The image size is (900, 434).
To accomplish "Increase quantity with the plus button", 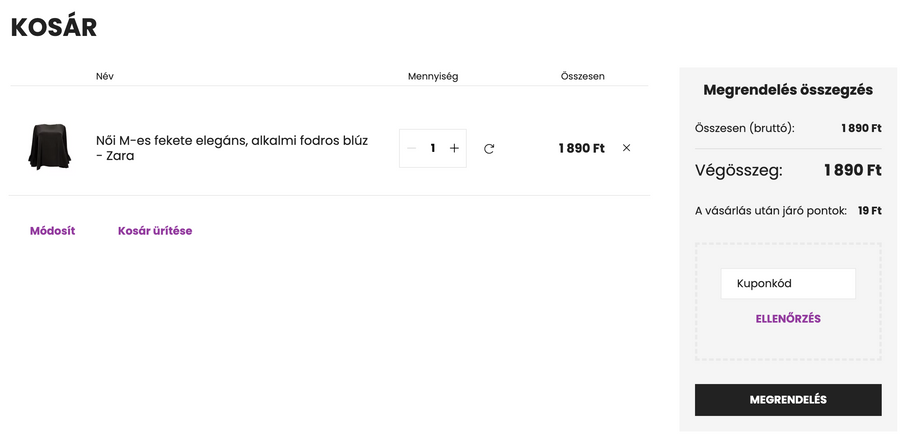I will pos(454,148).
